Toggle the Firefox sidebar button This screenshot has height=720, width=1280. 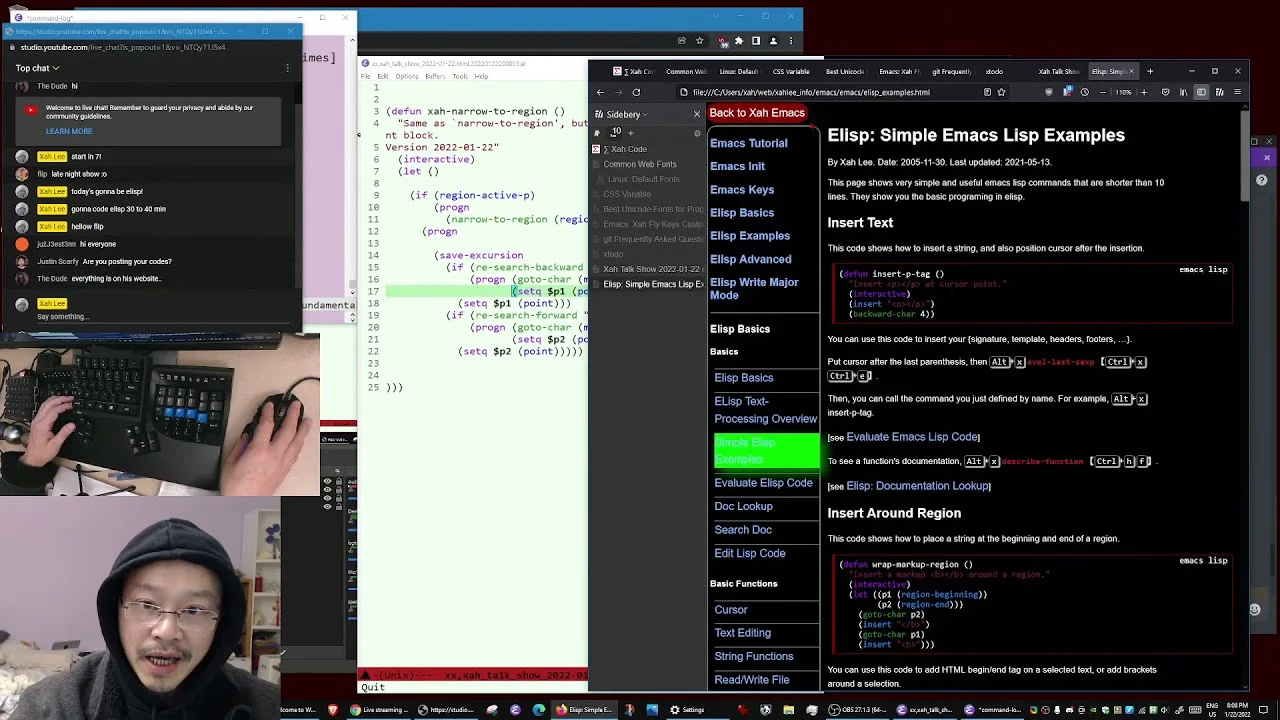1201,92
